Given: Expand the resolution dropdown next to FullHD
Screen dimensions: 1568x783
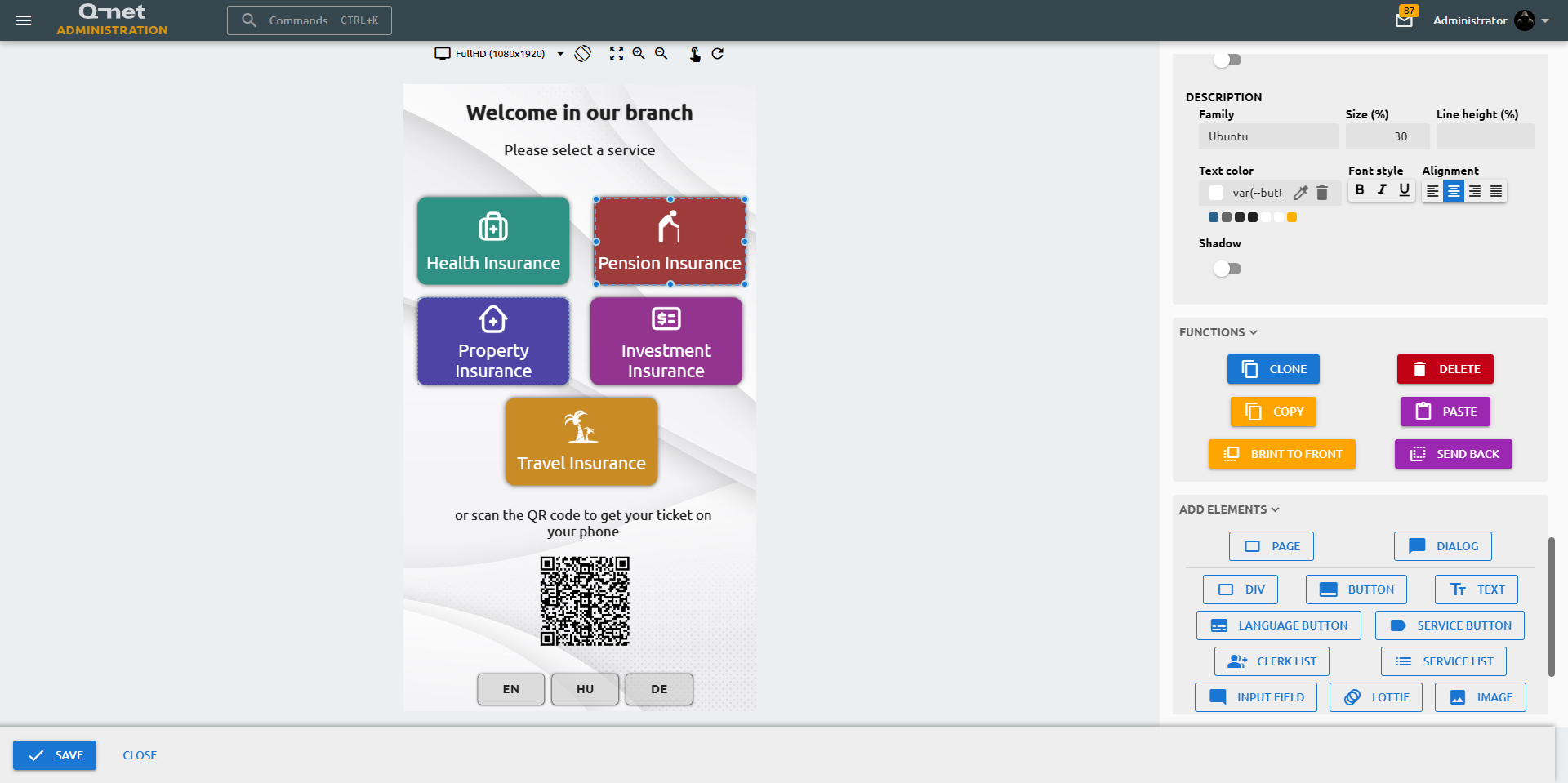Looking at the screenshot, I should (560, 53).
